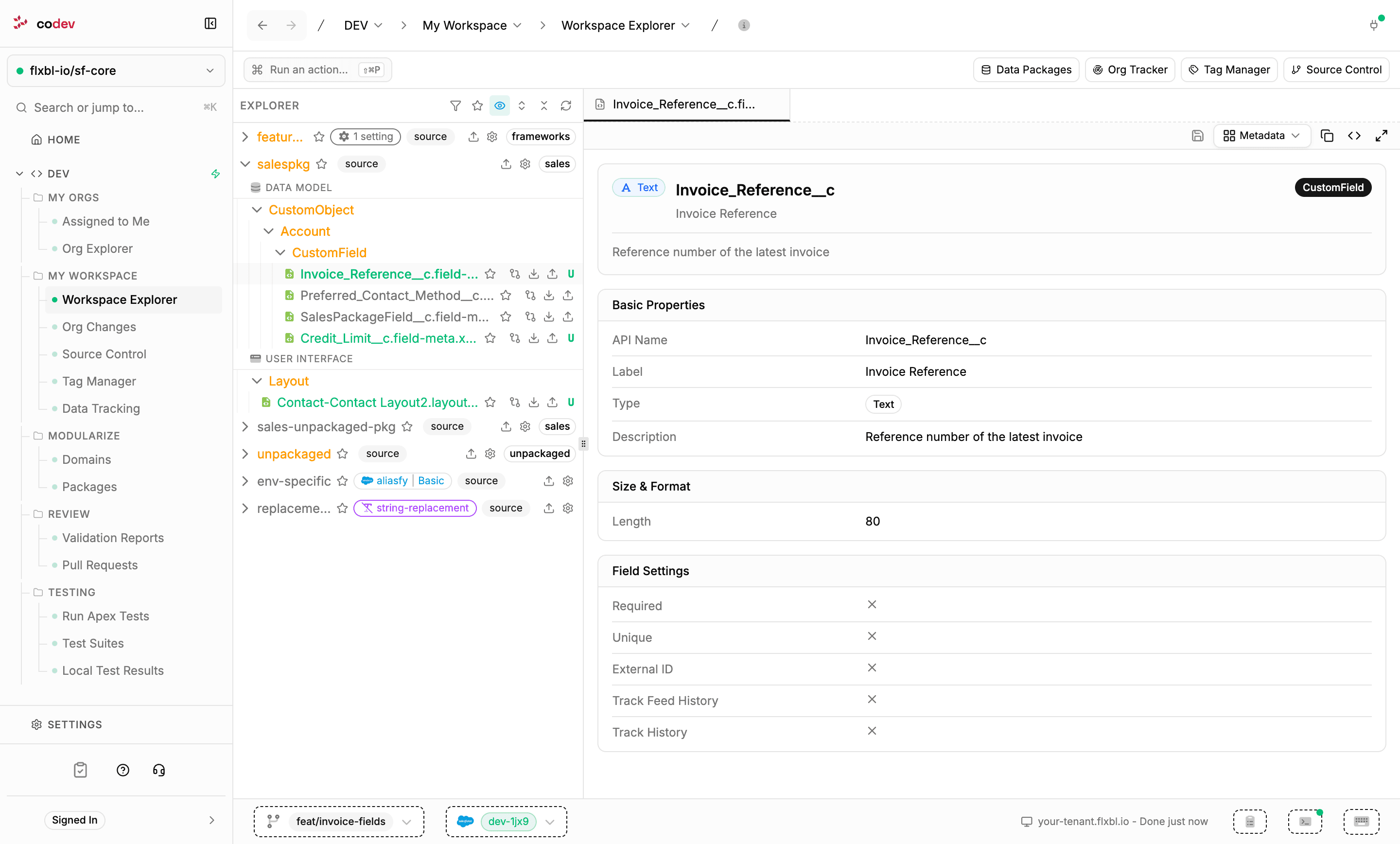Open settings gear for salespkg package
Viewport: 1400px width, 844px height.
[x=525, y=164]
